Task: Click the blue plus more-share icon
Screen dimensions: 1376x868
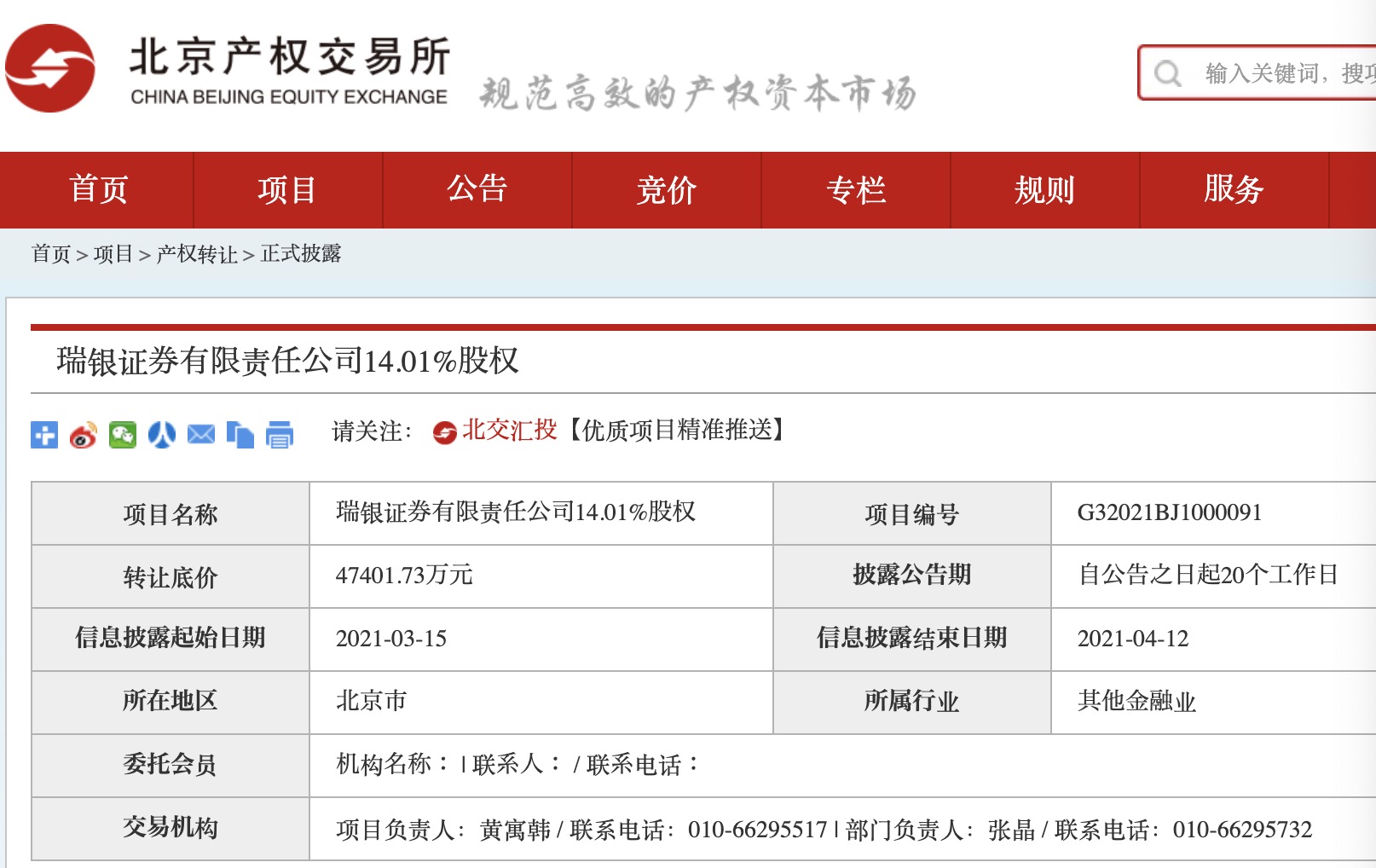Action: (x=44, y=435)
